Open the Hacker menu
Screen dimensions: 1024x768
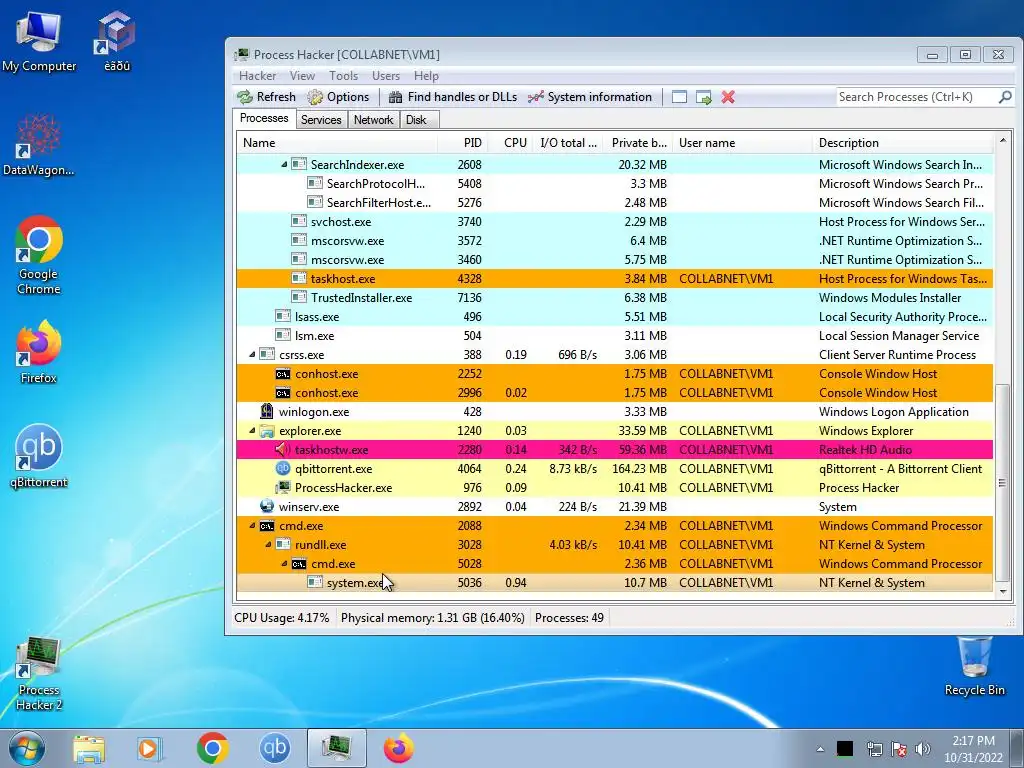(x=257, y=76)
